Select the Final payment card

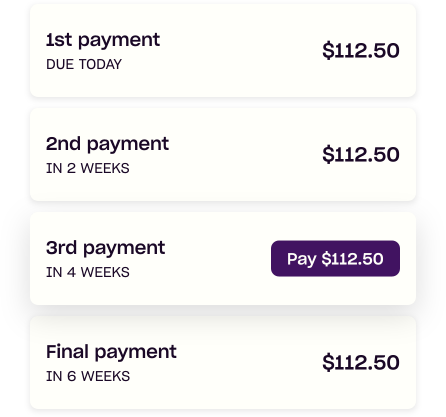click(223, 362)
